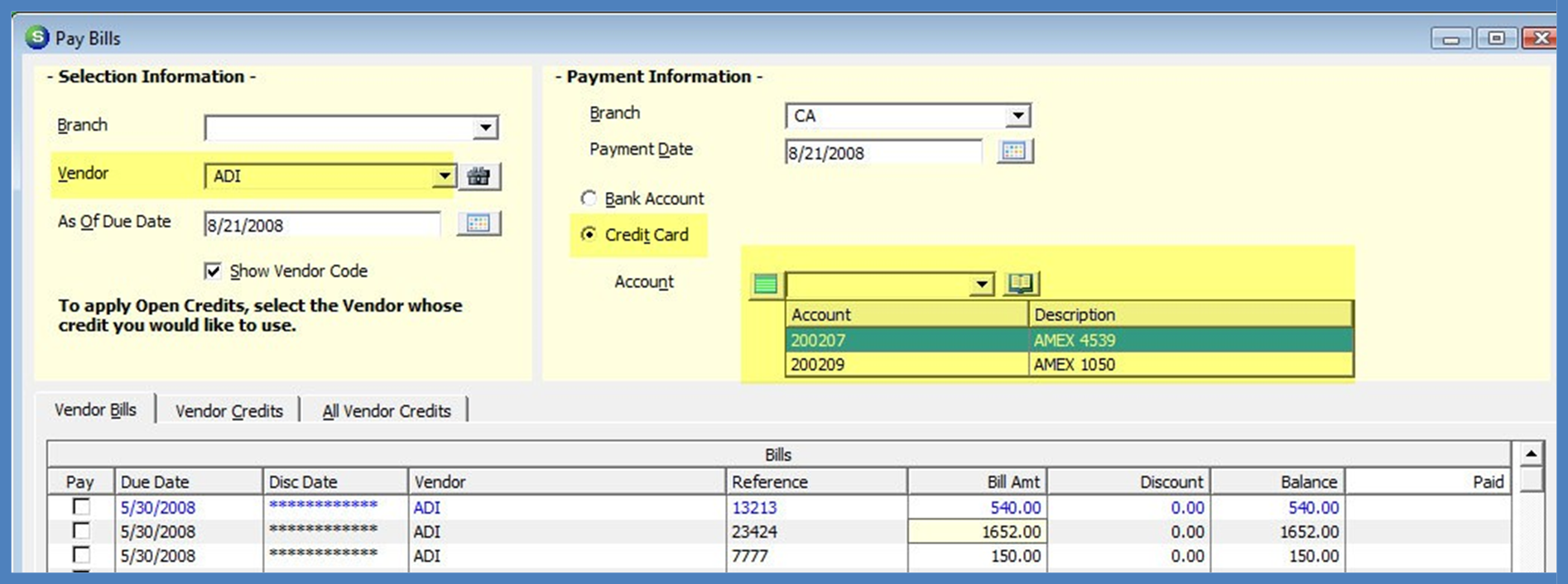
Task: Click the Vendor column header in Bills
Action: pos(567,481)
